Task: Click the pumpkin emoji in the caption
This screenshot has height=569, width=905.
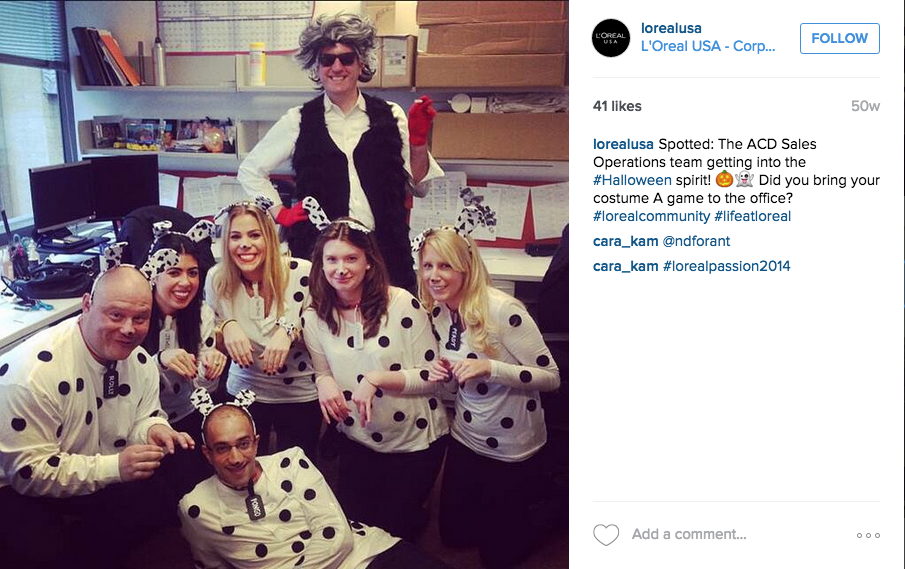Action: pos(724,179)
